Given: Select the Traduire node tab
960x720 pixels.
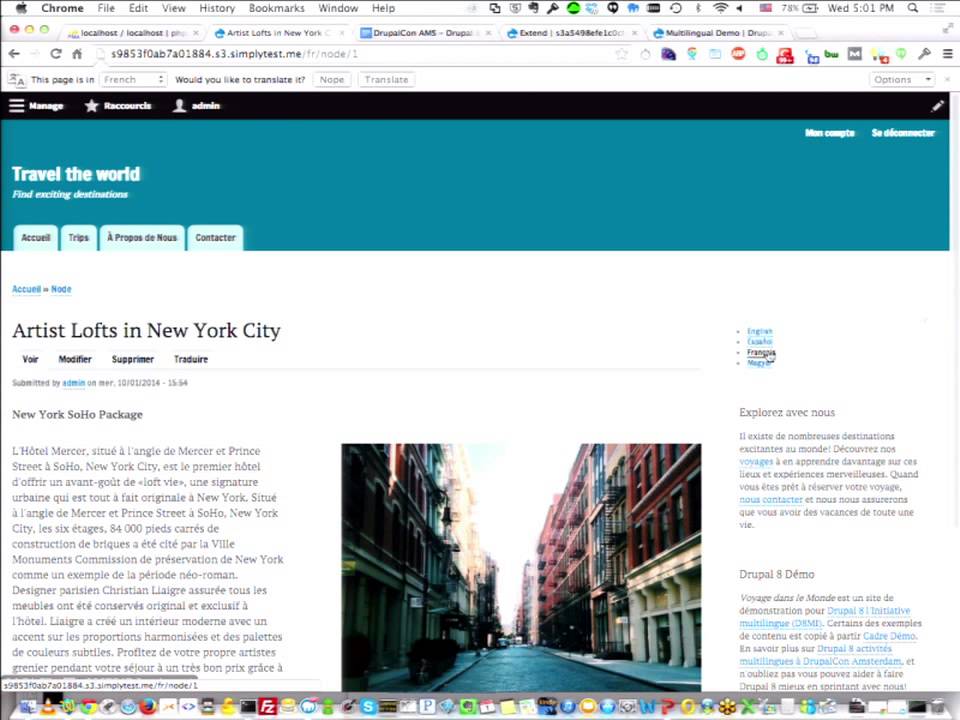Looking at the screenshot, I should point(190,359).
